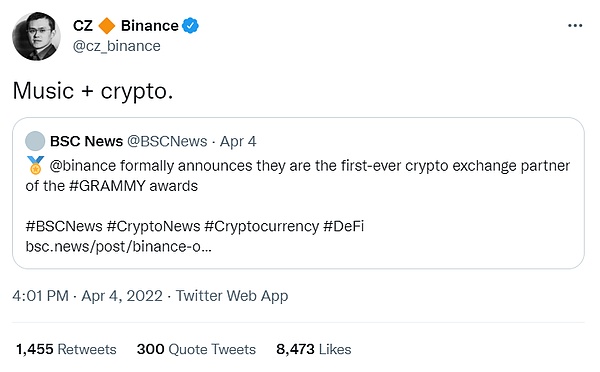
Task: View the 8,473 Likes list
Action: [314, 349]
